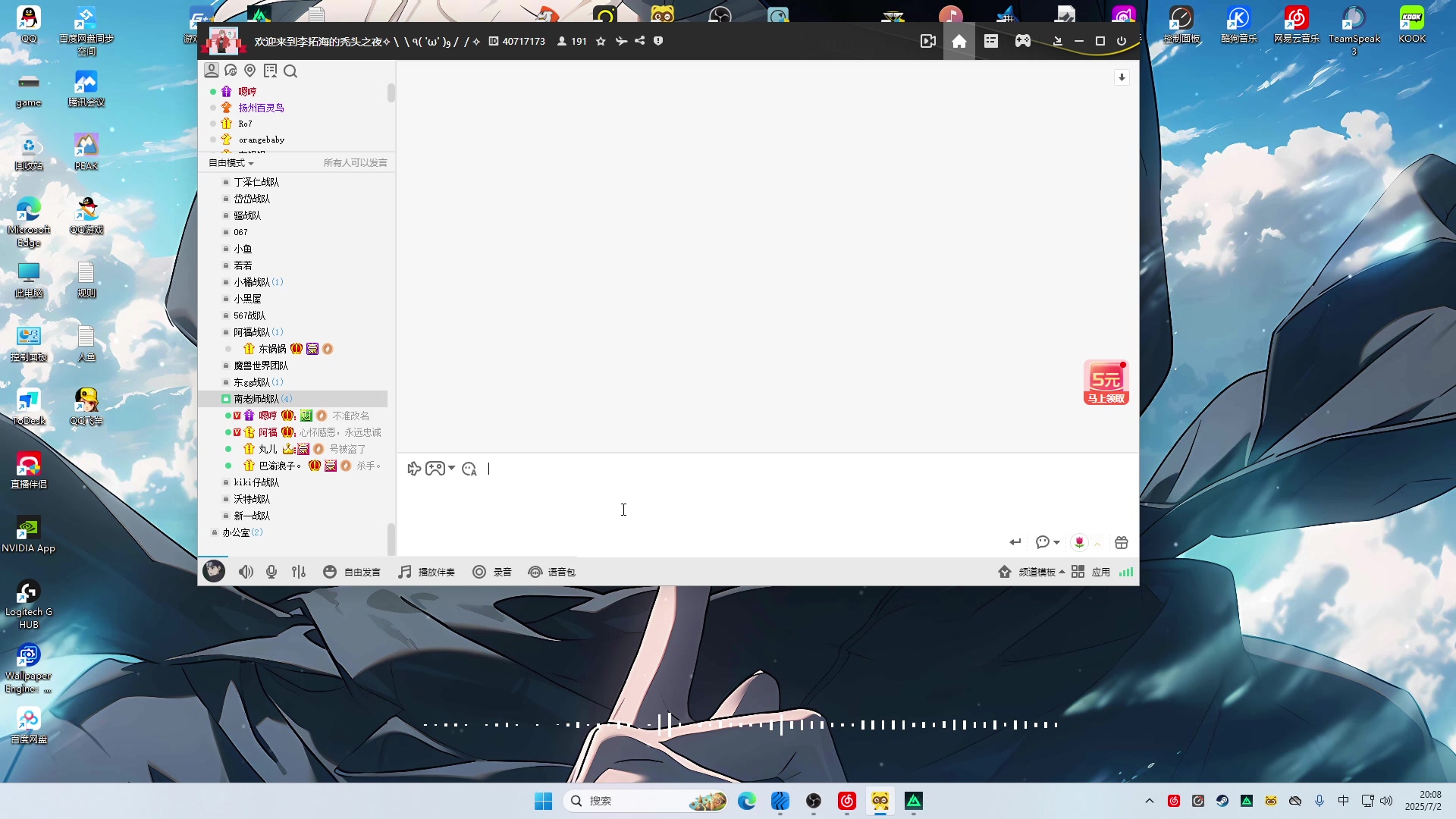Open the live video icon in header

click(928, 41)
